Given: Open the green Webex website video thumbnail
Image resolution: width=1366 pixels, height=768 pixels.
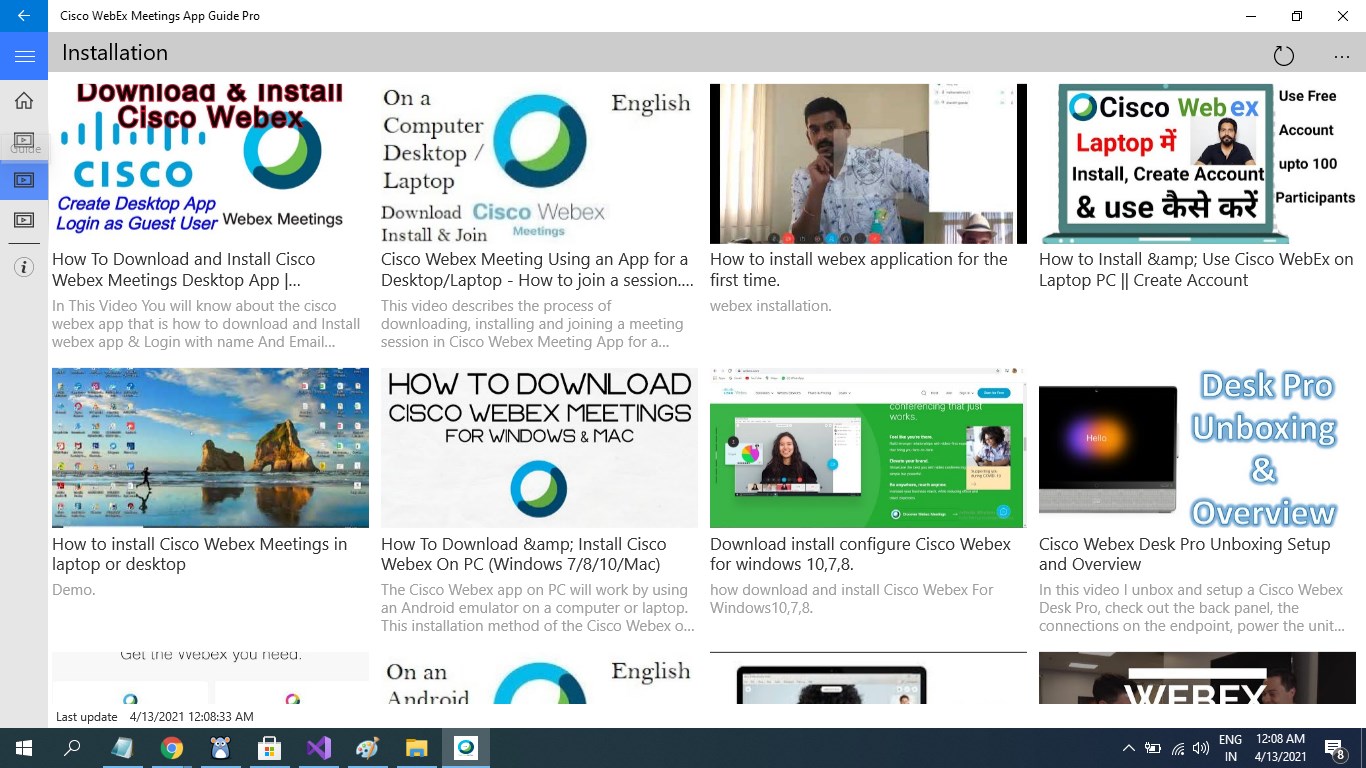Looking at the screenshot, I should click(868, 448).
